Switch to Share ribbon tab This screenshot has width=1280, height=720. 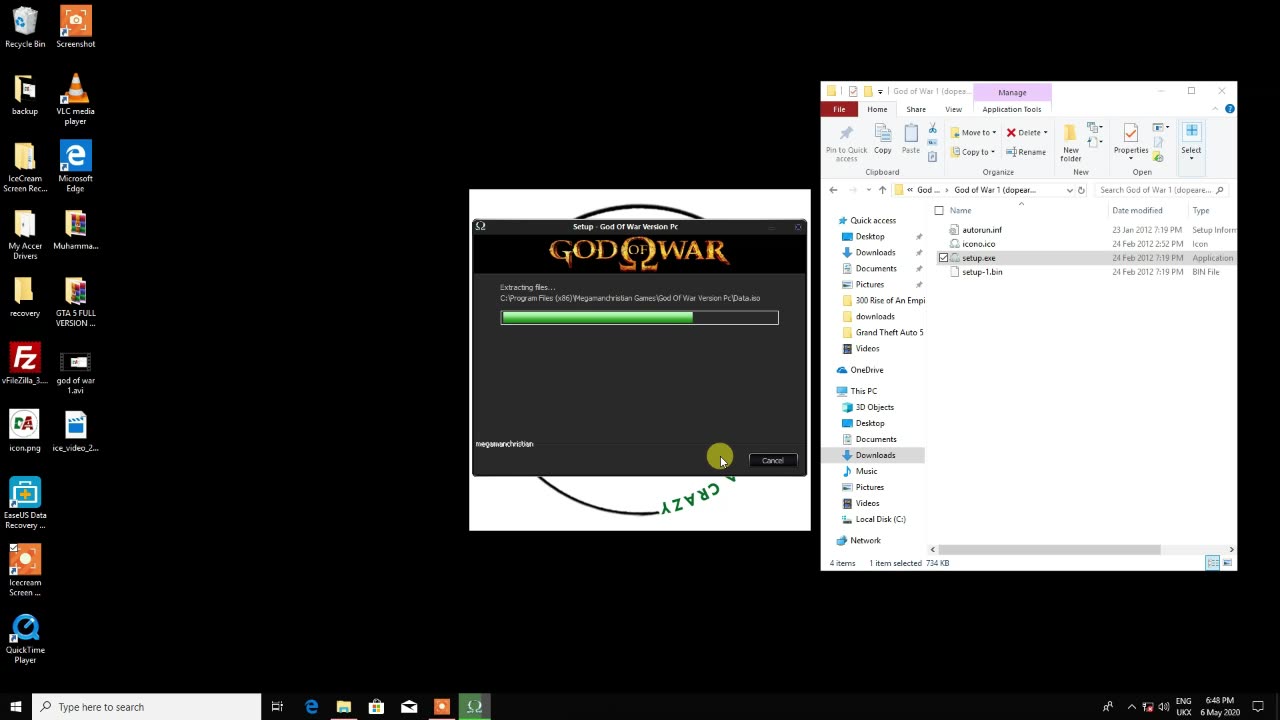916,109
